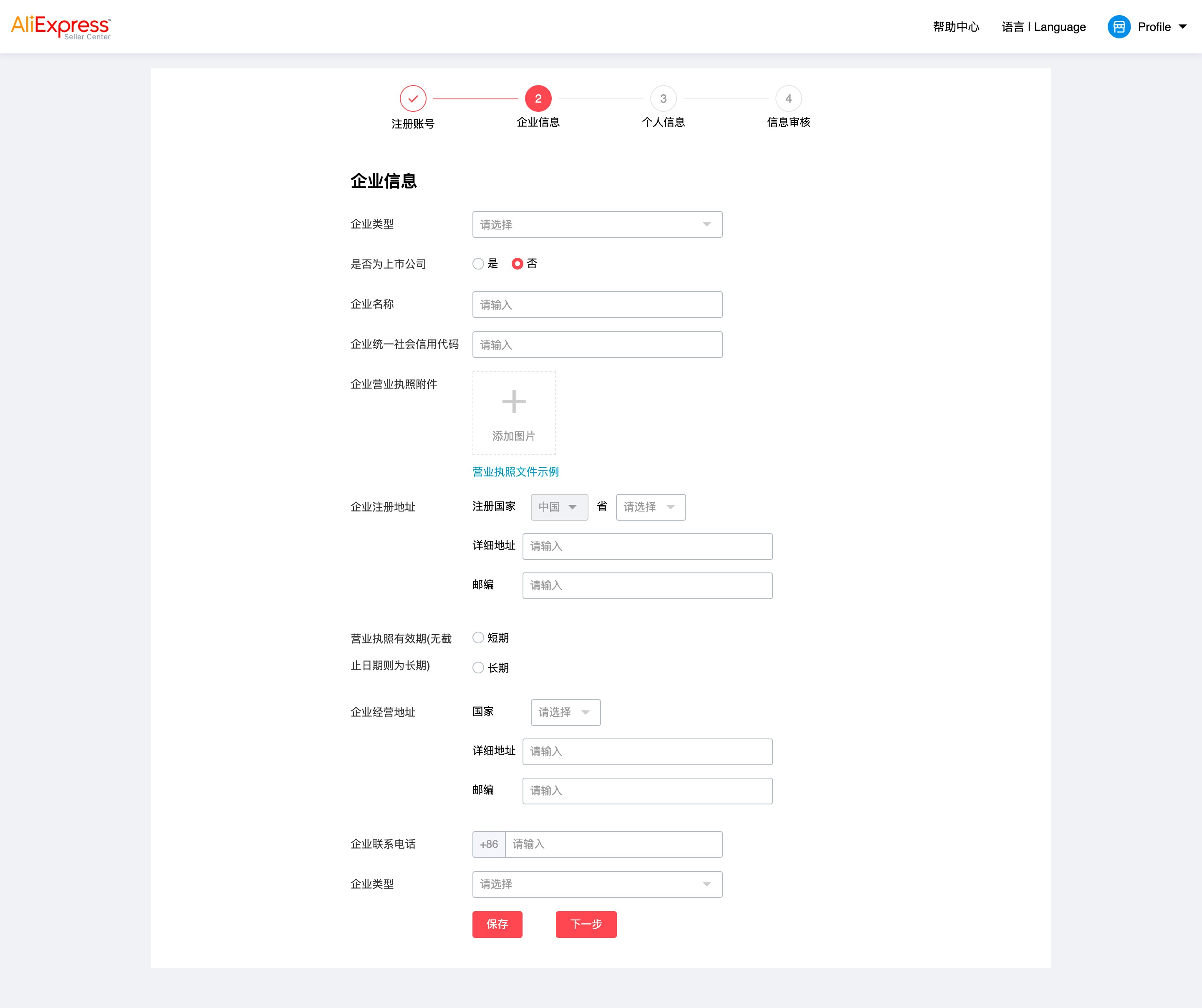Screen dimensions: 1202x1008
Task: Expand the 省 province dropdown
Action: click(x=650, y=507)
